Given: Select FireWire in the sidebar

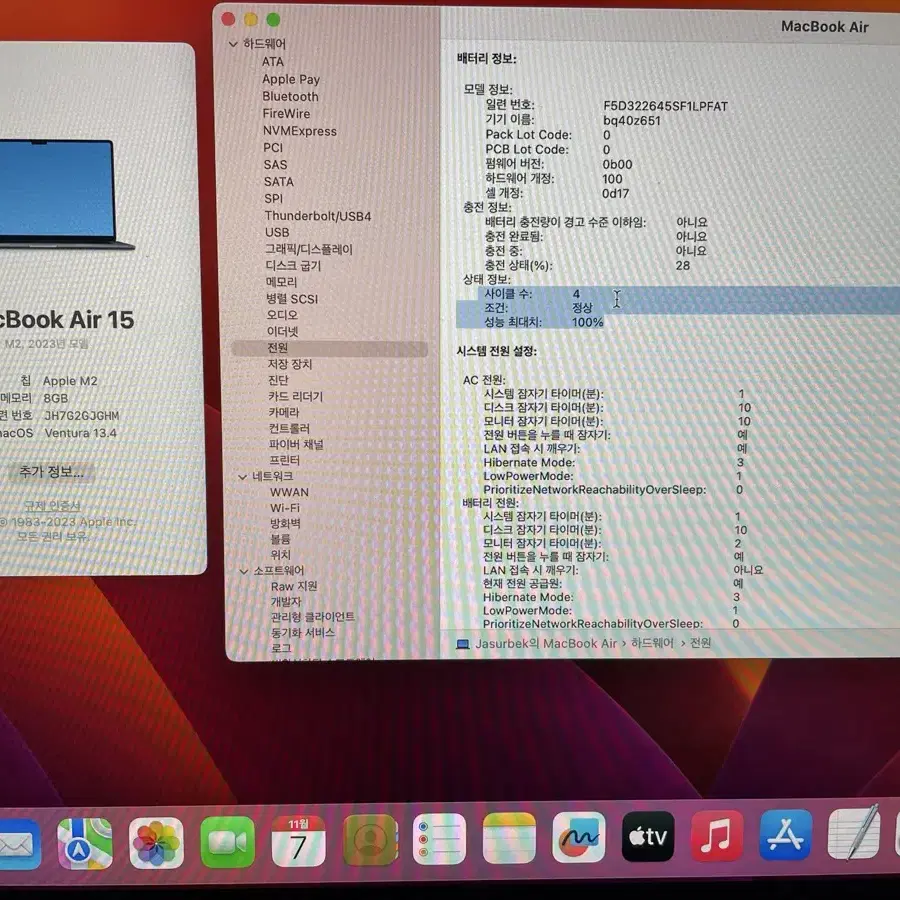Looking at the screenshot, I should [x=286, y=114].
